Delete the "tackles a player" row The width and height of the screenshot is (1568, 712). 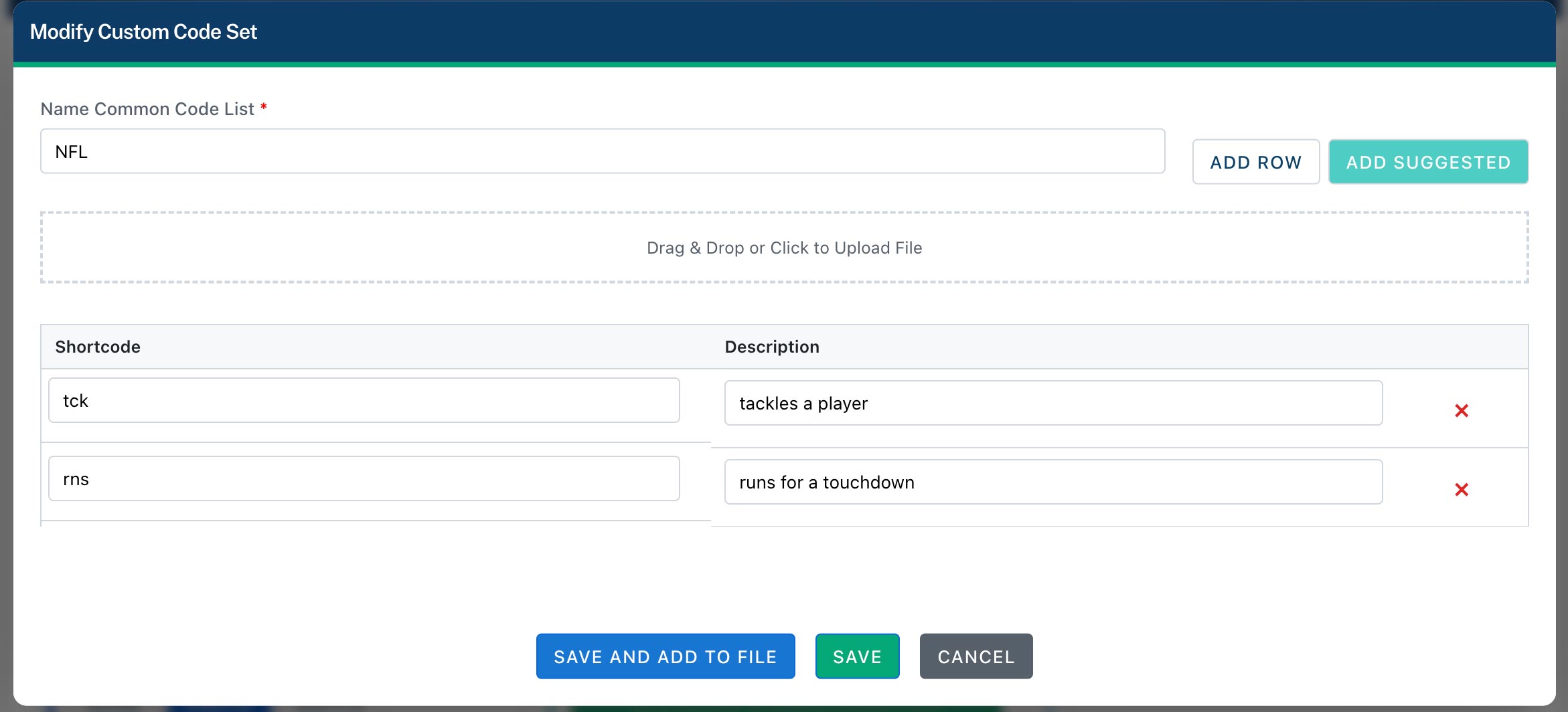click(x=1463, y=411)
